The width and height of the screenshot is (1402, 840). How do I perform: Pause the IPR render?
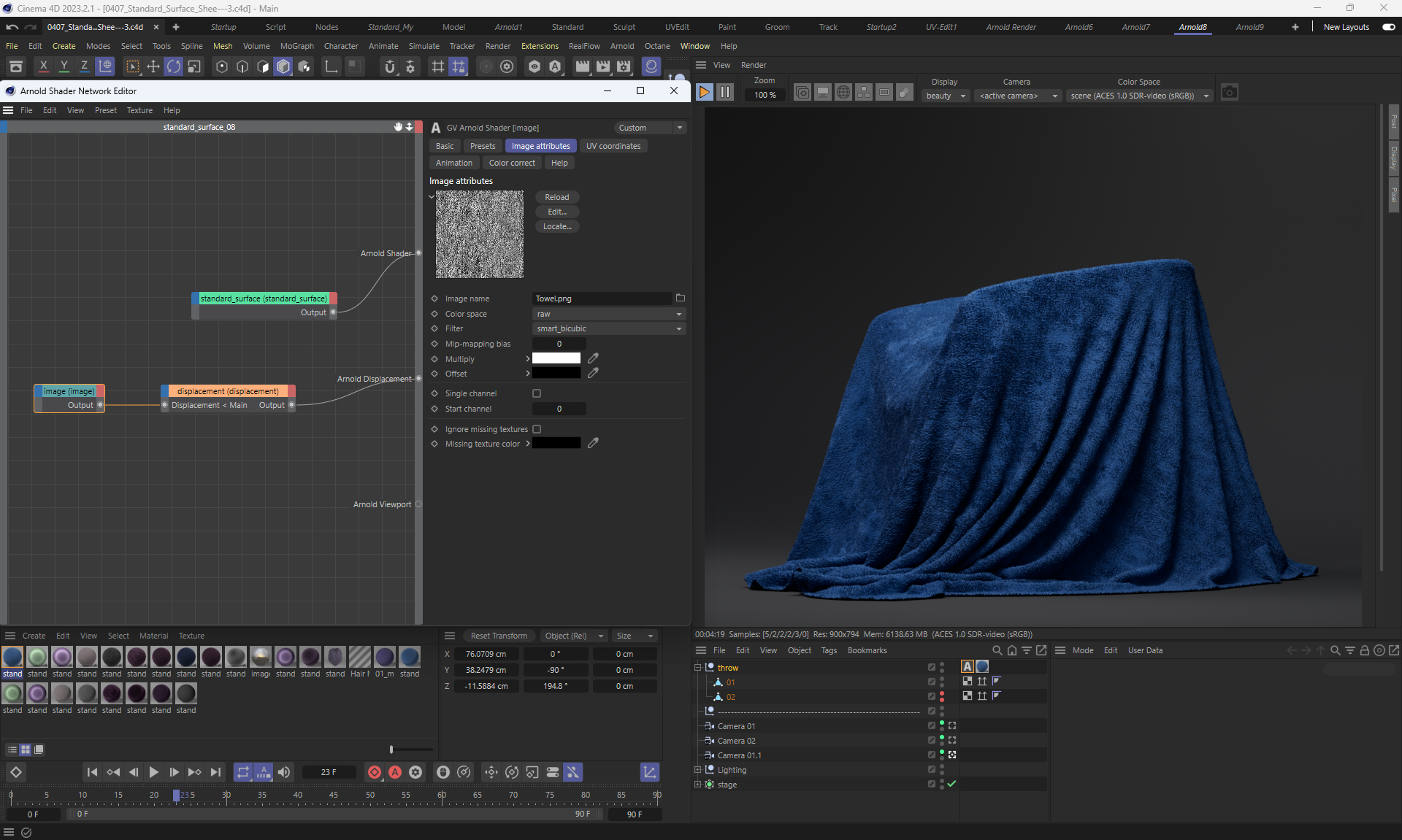(x=725, y=92)
